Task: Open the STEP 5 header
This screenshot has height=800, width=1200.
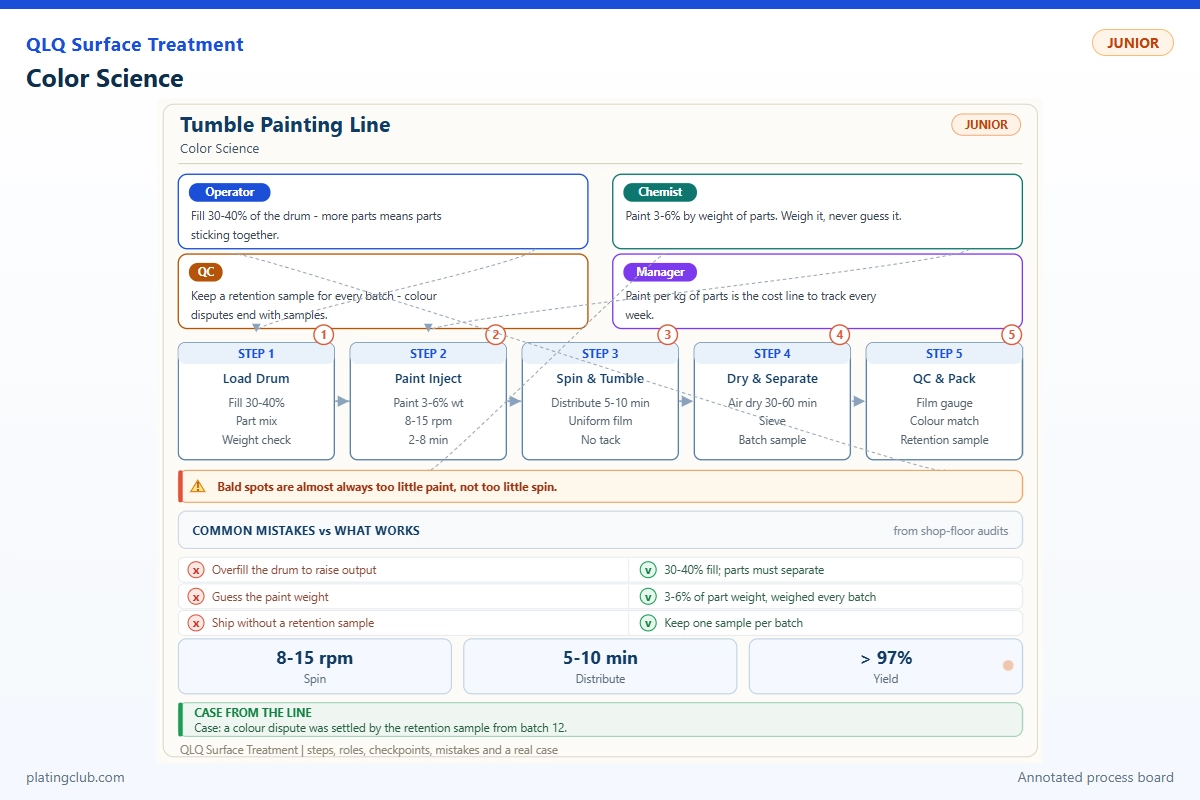Action: click(944, 353)
